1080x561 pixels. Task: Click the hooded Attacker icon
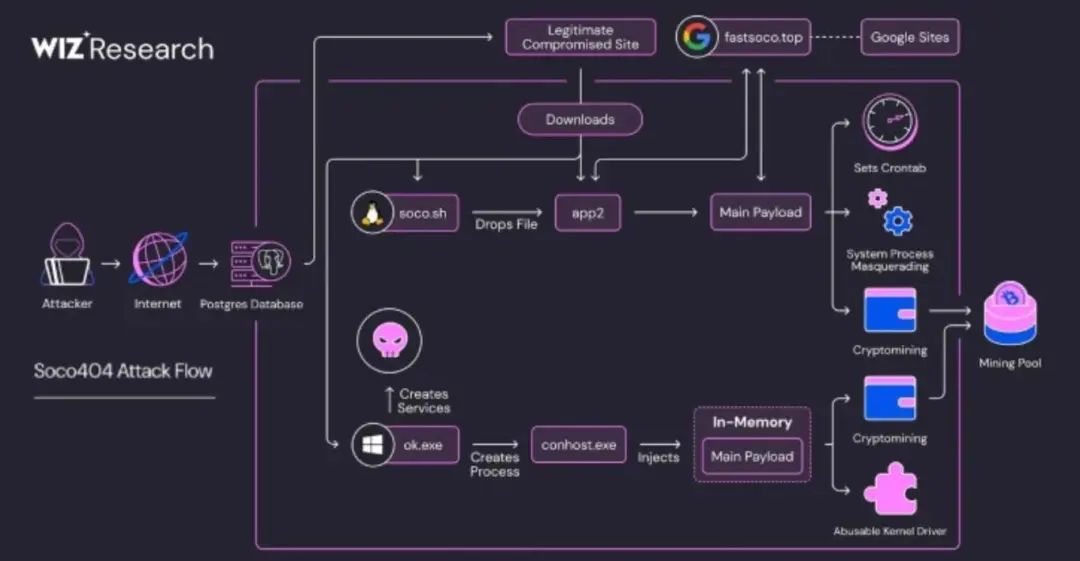(x=67, y=257)
